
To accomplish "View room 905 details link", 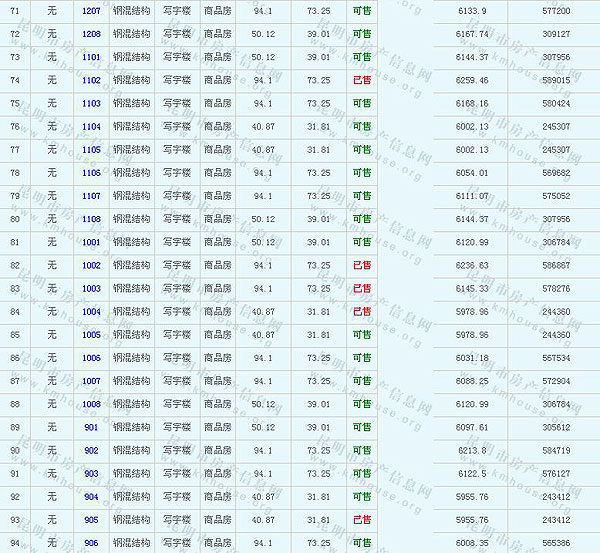I will coord(91,520).
